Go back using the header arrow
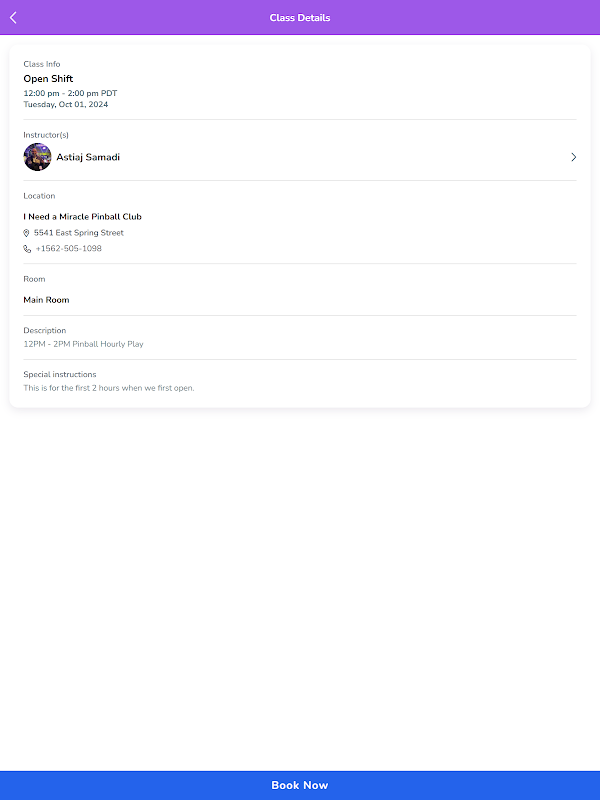The image size is (600, 800). tap(13, 18)
